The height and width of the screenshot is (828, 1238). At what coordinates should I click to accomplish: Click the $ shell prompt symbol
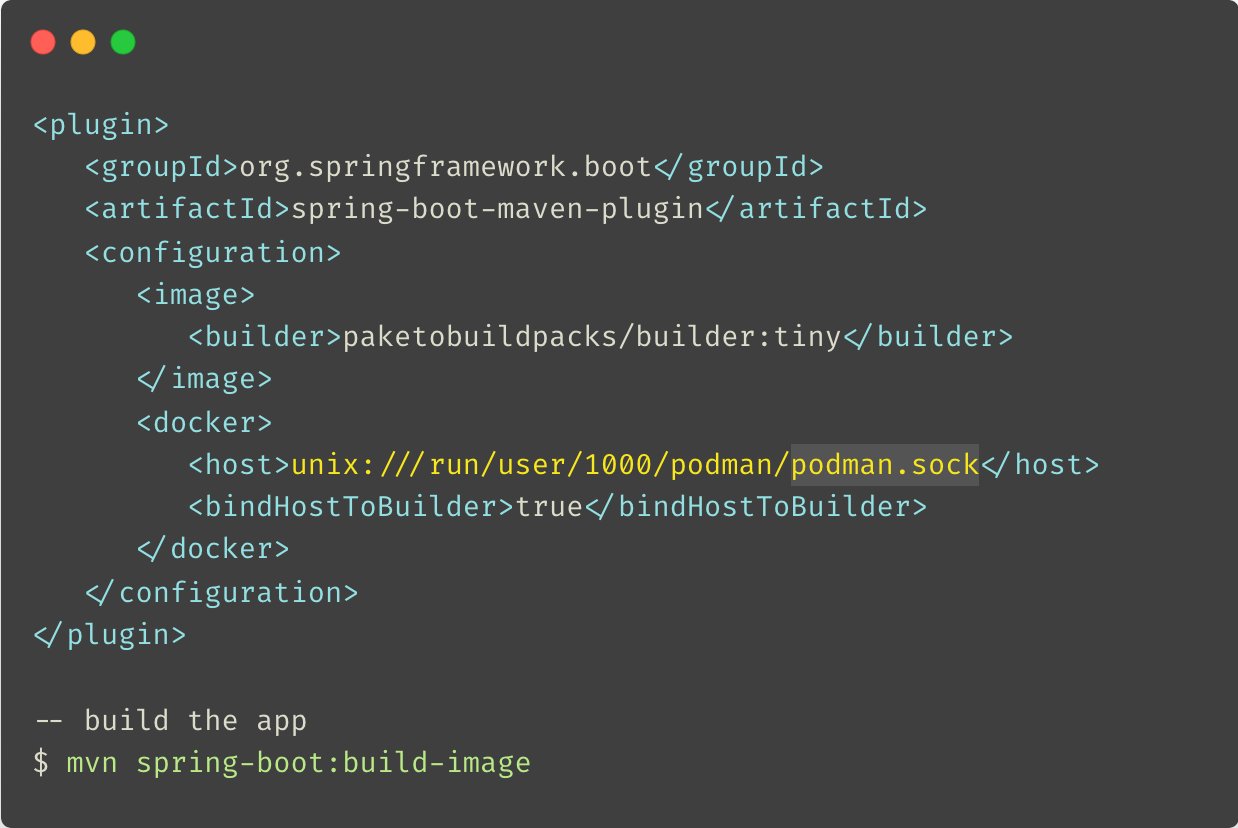[42, 764]
